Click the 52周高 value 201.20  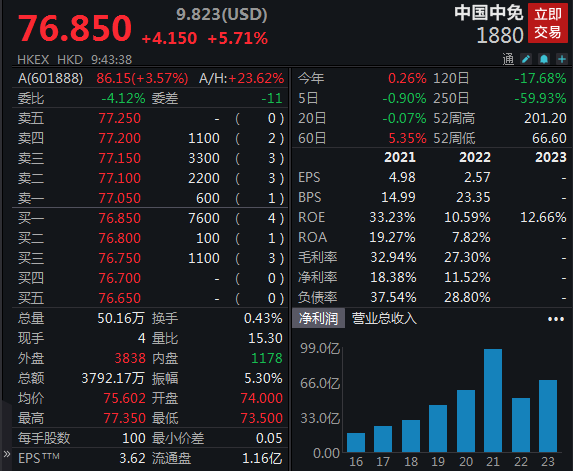point(545,118)
